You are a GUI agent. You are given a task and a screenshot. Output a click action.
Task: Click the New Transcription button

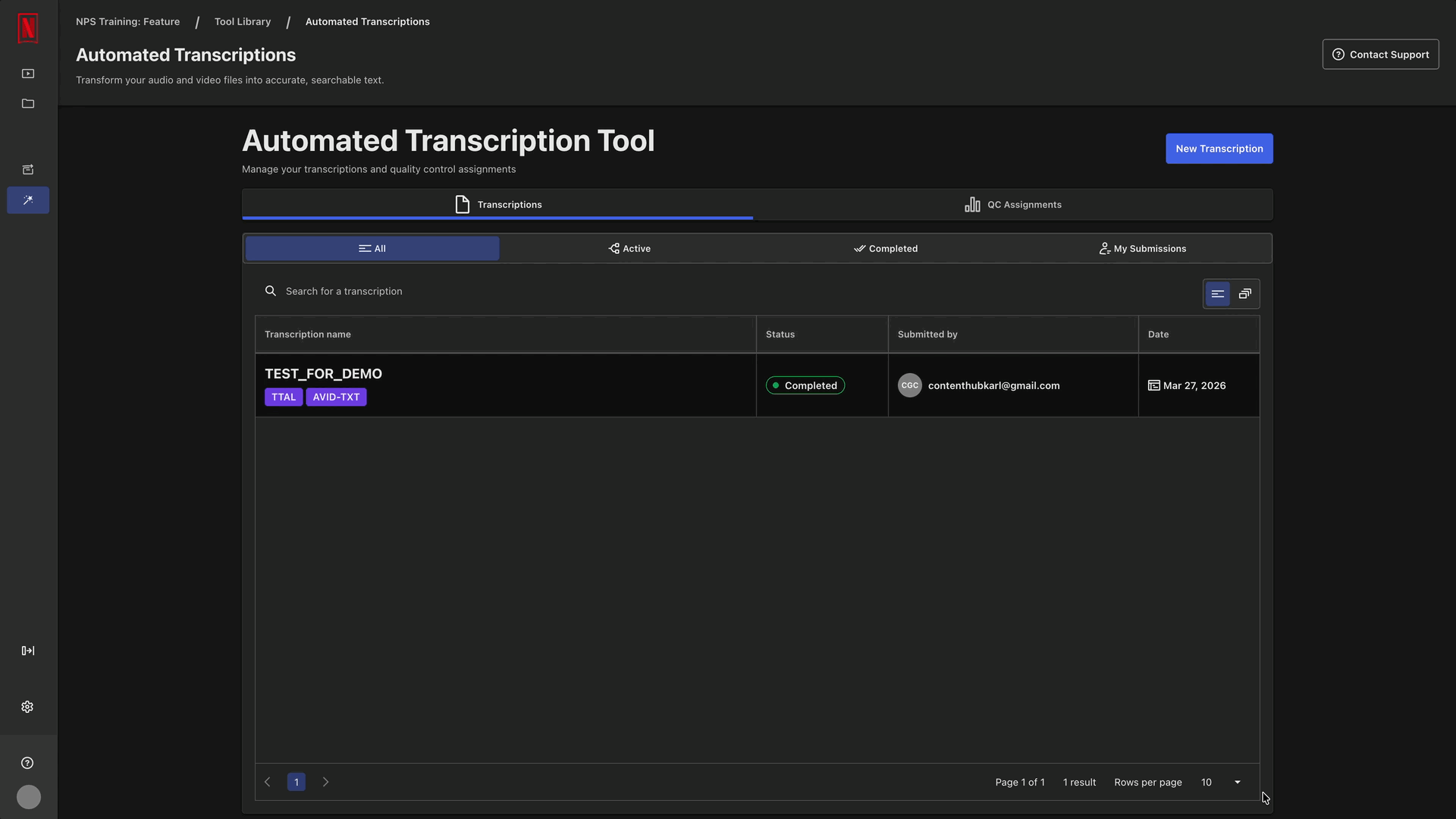click(1219, 149)
